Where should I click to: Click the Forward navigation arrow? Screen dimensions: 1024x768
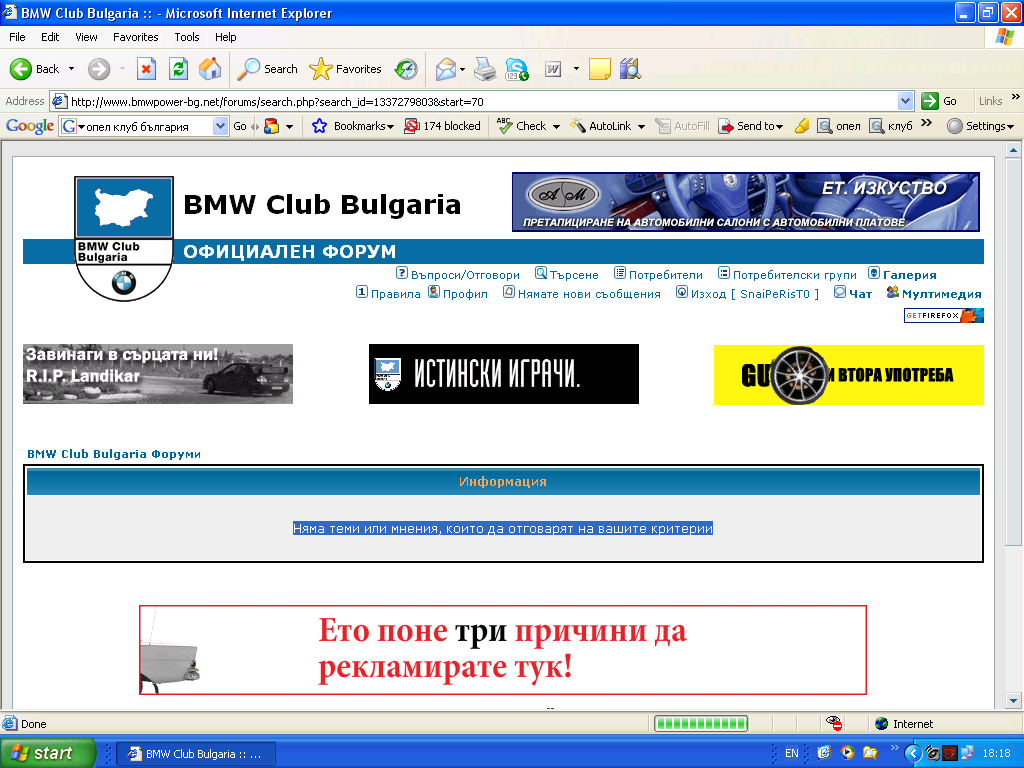pos(99,69)
